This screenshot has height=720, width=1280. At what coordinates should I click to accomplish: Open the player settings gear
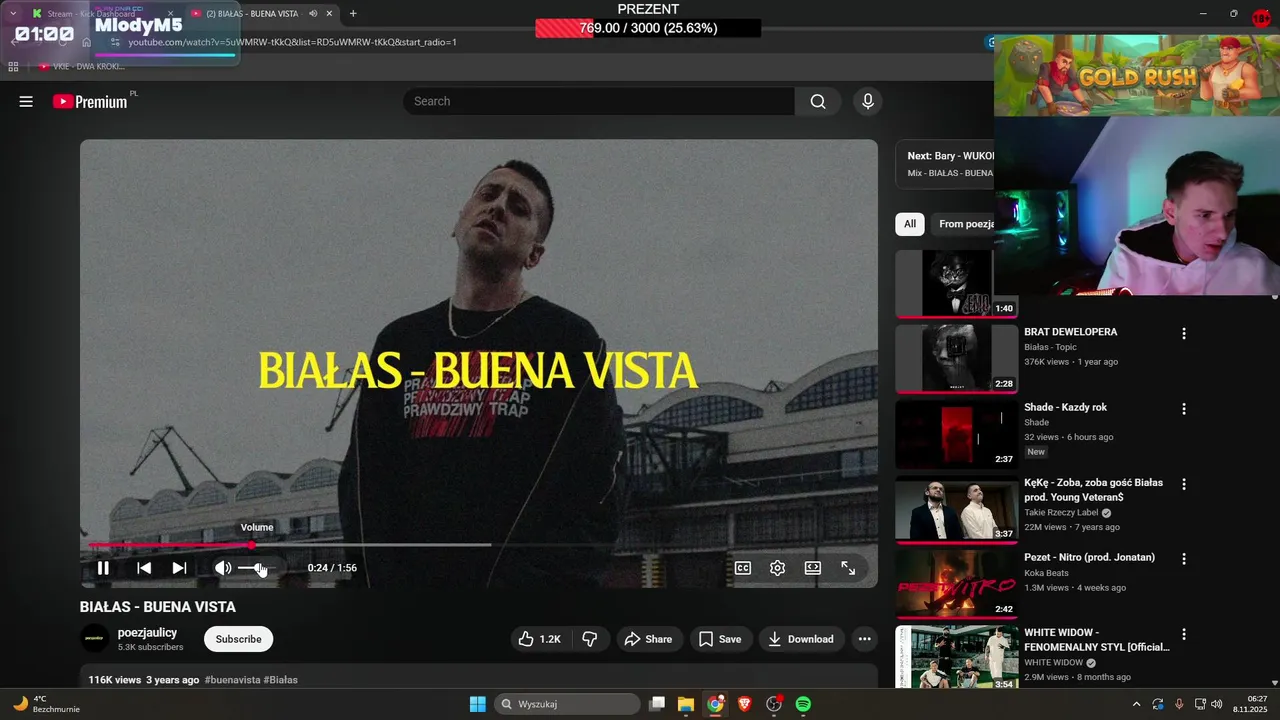pos(778,568)
